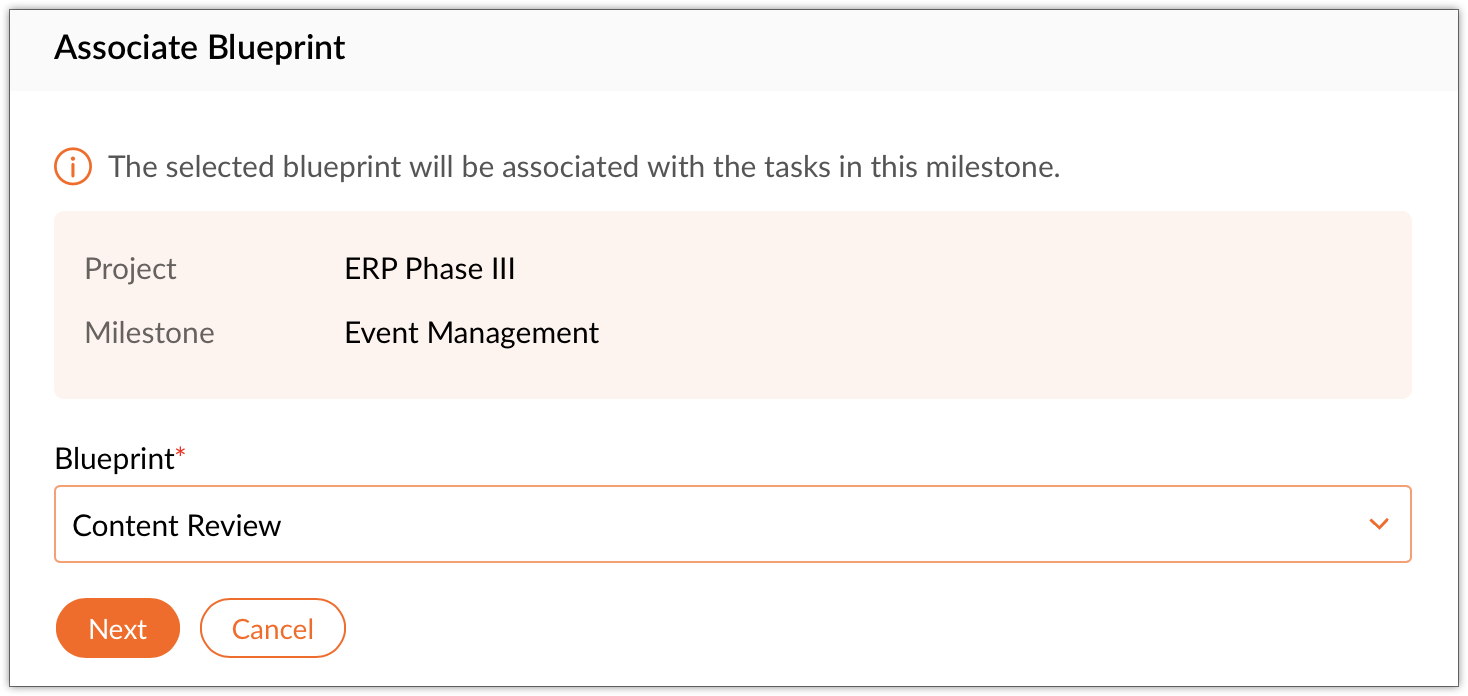Click blank space between info panel and Blueprint label

click(x=732, y=420)
